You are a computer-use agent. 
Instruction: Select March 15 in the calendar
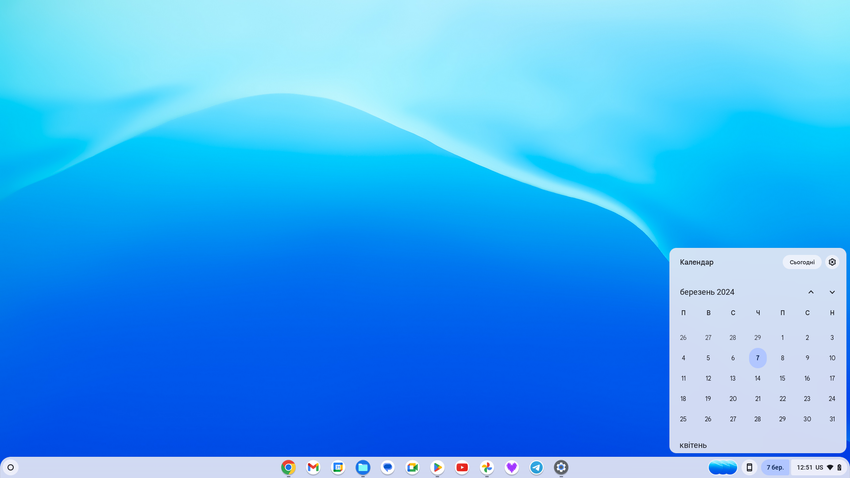782,378
